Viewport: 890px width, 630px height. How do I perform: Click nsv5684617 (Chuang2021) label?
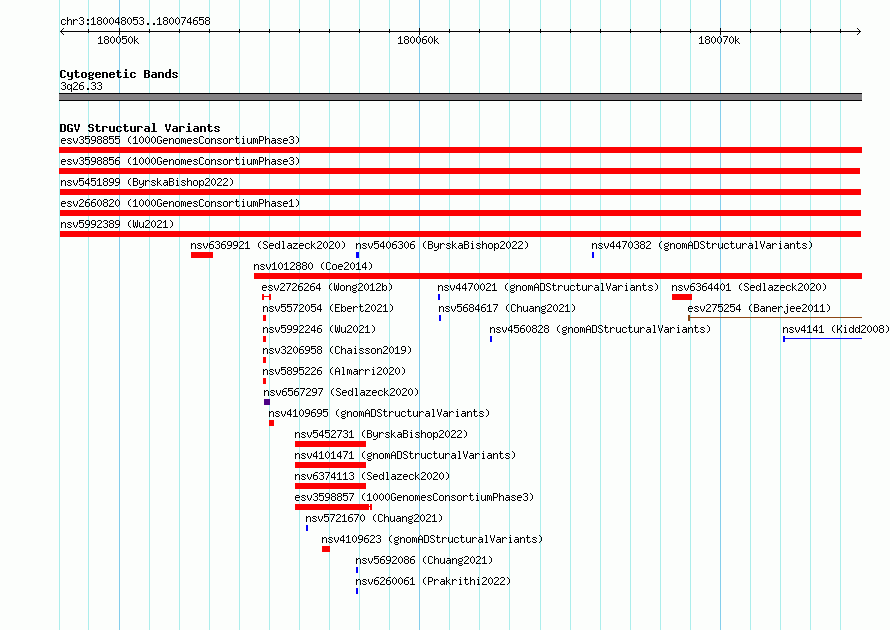[507, 308]
